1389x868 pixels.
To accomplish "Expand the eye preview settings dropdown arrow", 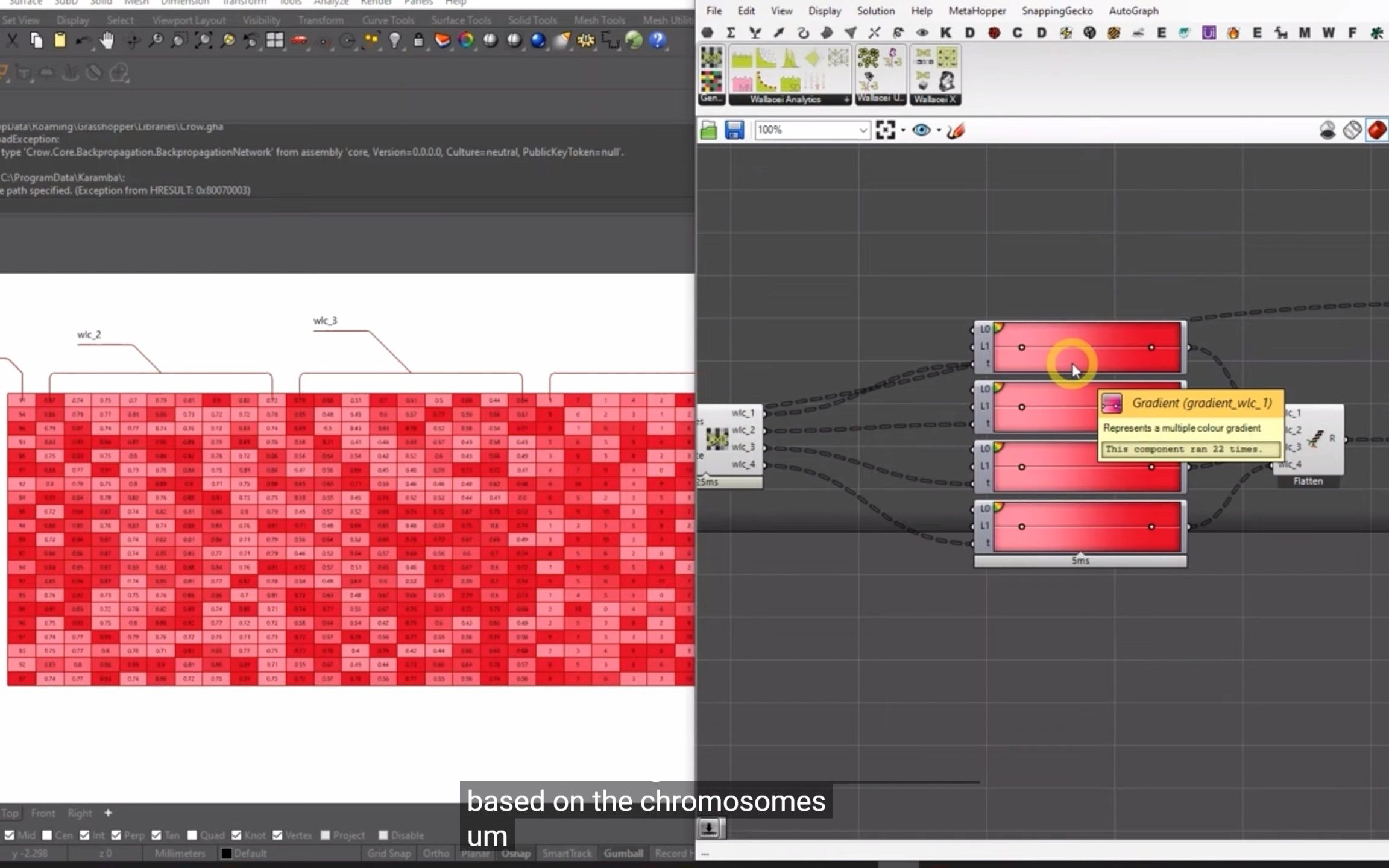I will click(939, 131).
